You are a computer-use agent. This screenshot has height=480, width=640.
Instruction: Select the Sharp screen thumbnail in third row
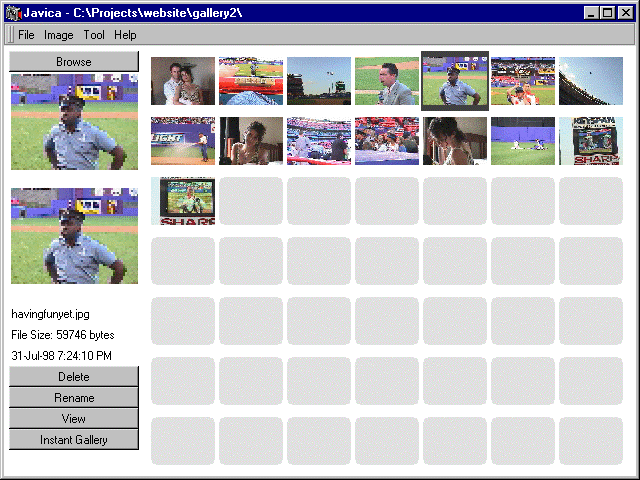[x=183, y=201]
